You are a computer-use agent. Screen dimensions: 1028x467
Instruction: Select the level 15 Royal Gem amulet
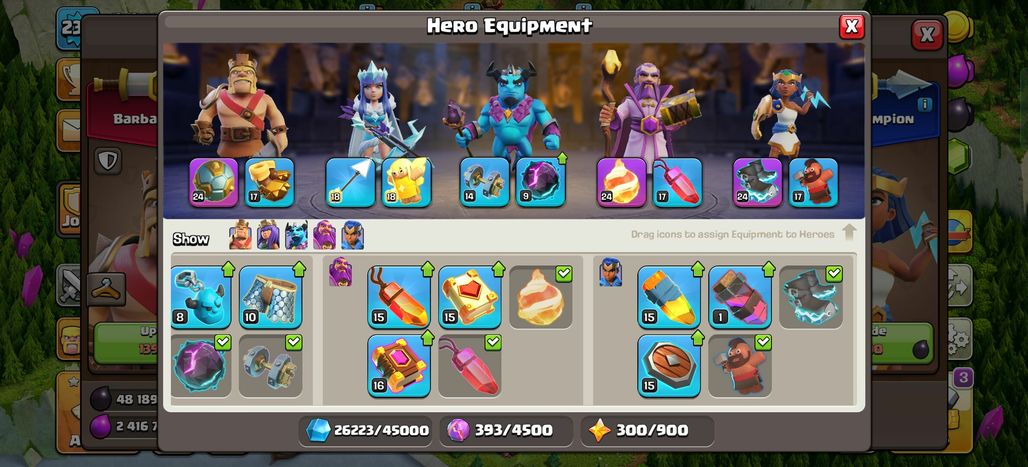pyautogui.click(x=399, y=296)
